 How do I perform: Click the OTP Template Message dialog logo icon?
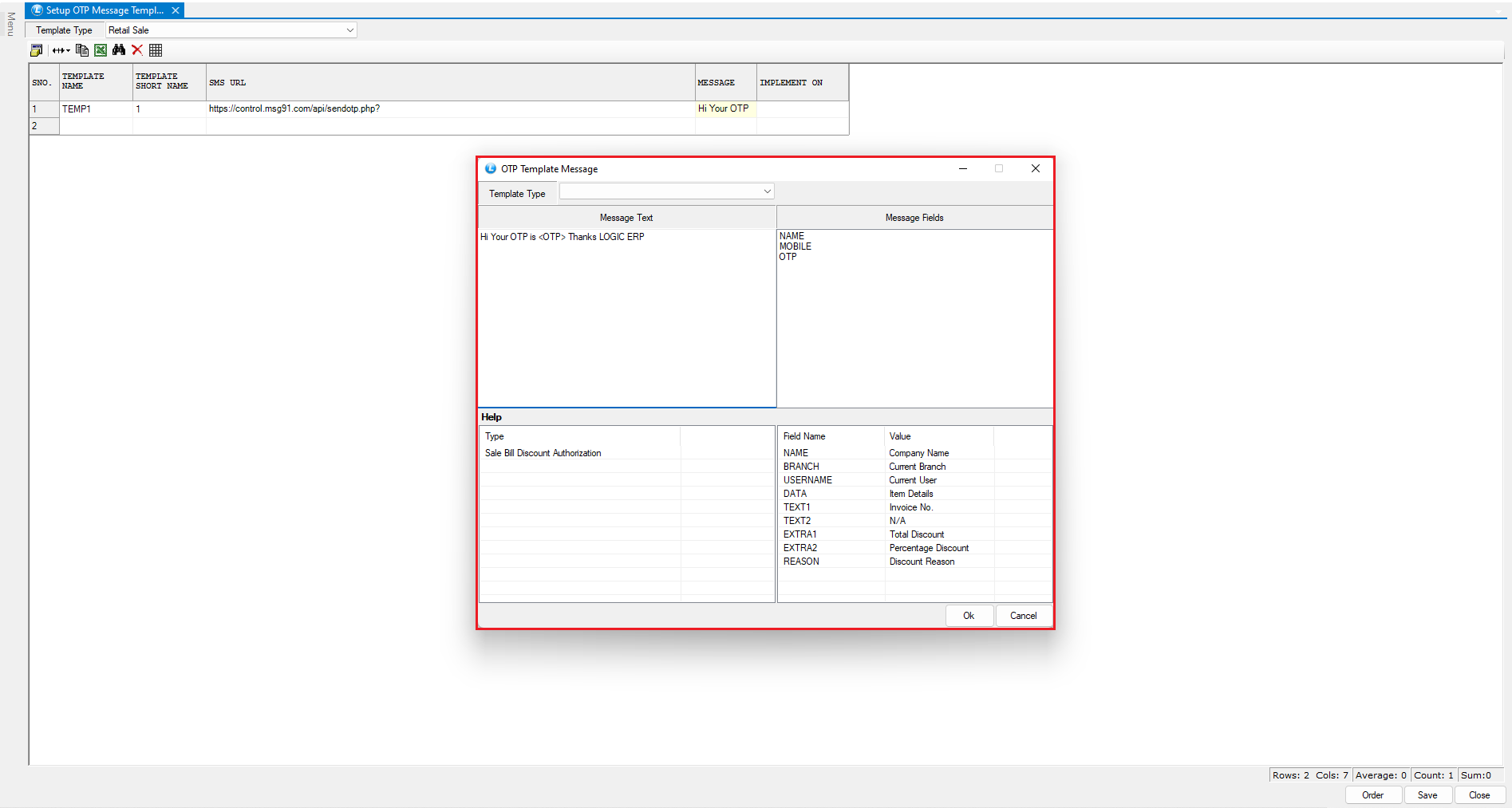pyautogui.click(x=491, y=169)
